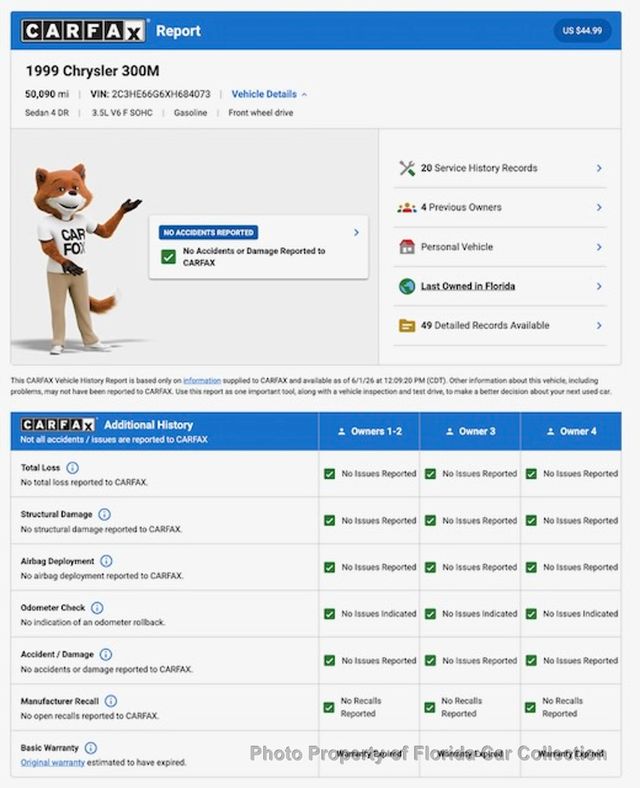Click the wrench icon beside Service History Records
640x788 pixels.
tap(406, 168)
